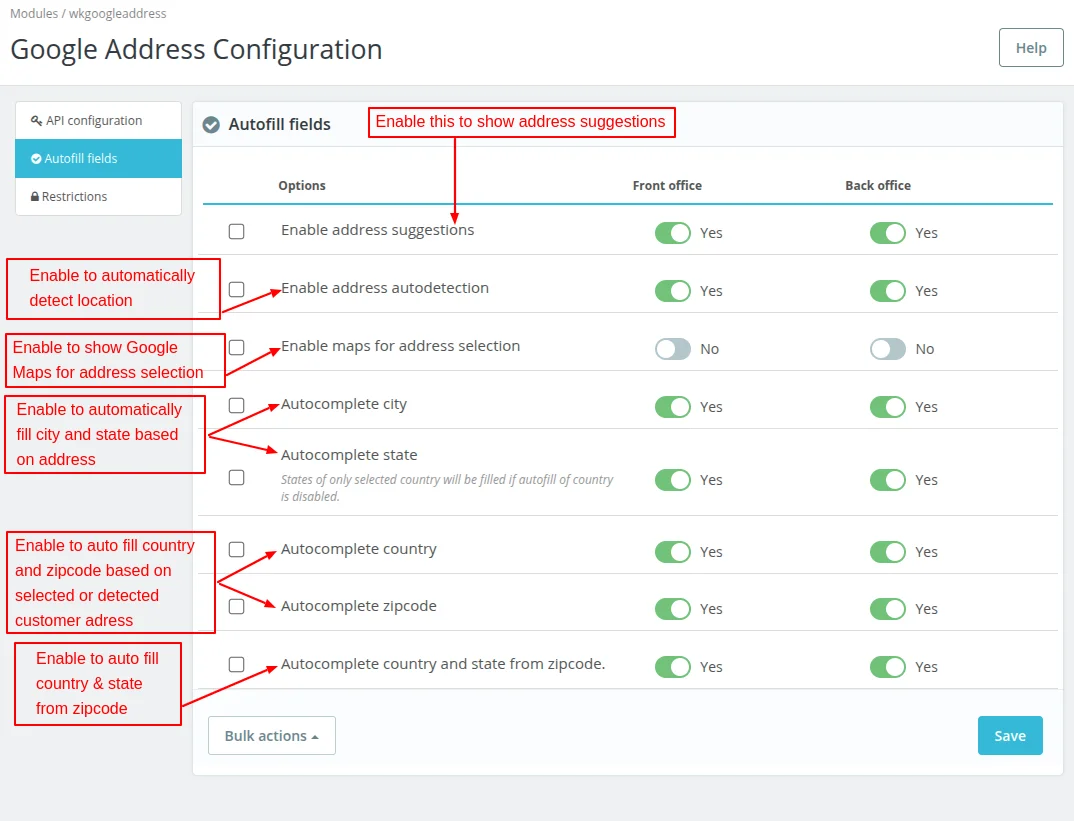Open the Help button

[1030, 48]
